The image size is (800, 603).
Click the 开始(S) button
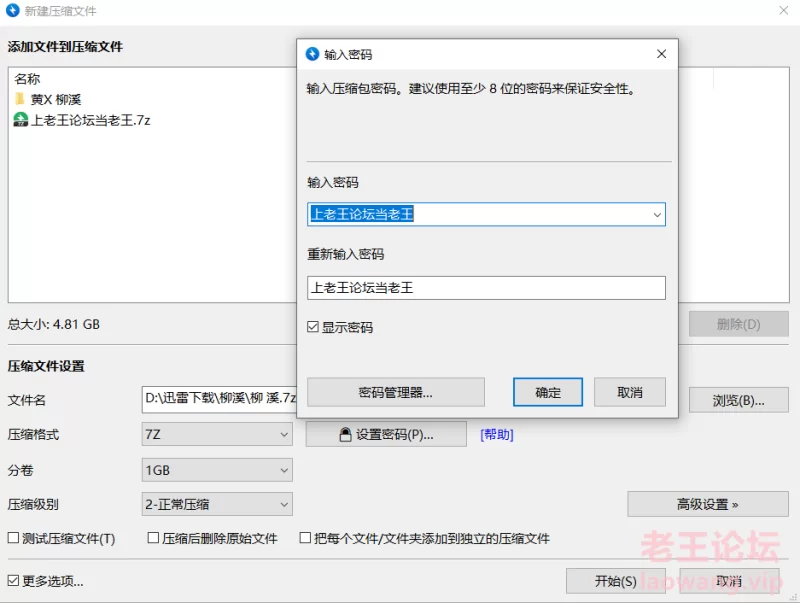click(615, 581)
